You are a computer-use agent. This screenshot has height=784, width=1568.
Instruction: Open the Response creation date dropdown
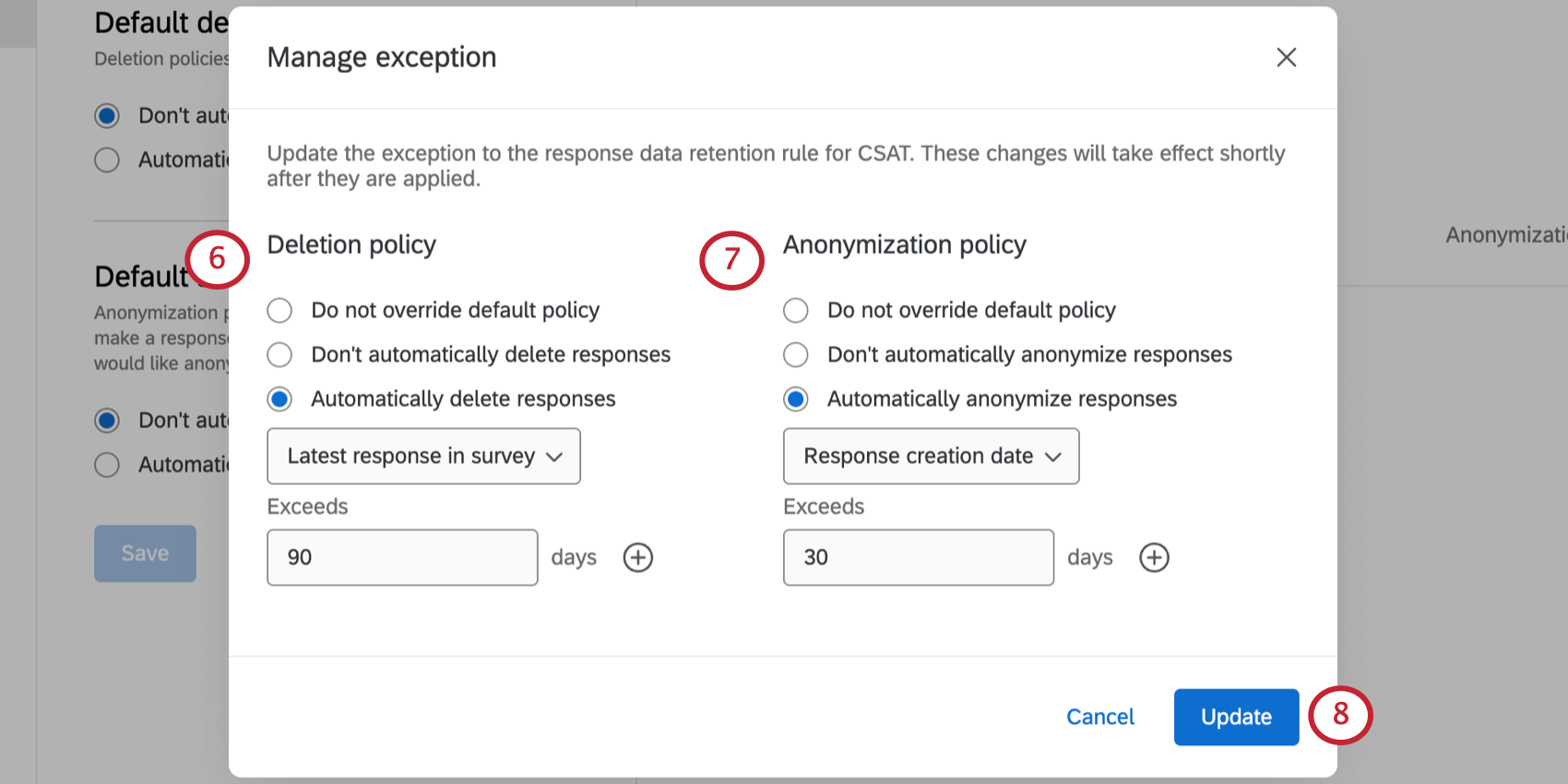click(x=930, y=456)
